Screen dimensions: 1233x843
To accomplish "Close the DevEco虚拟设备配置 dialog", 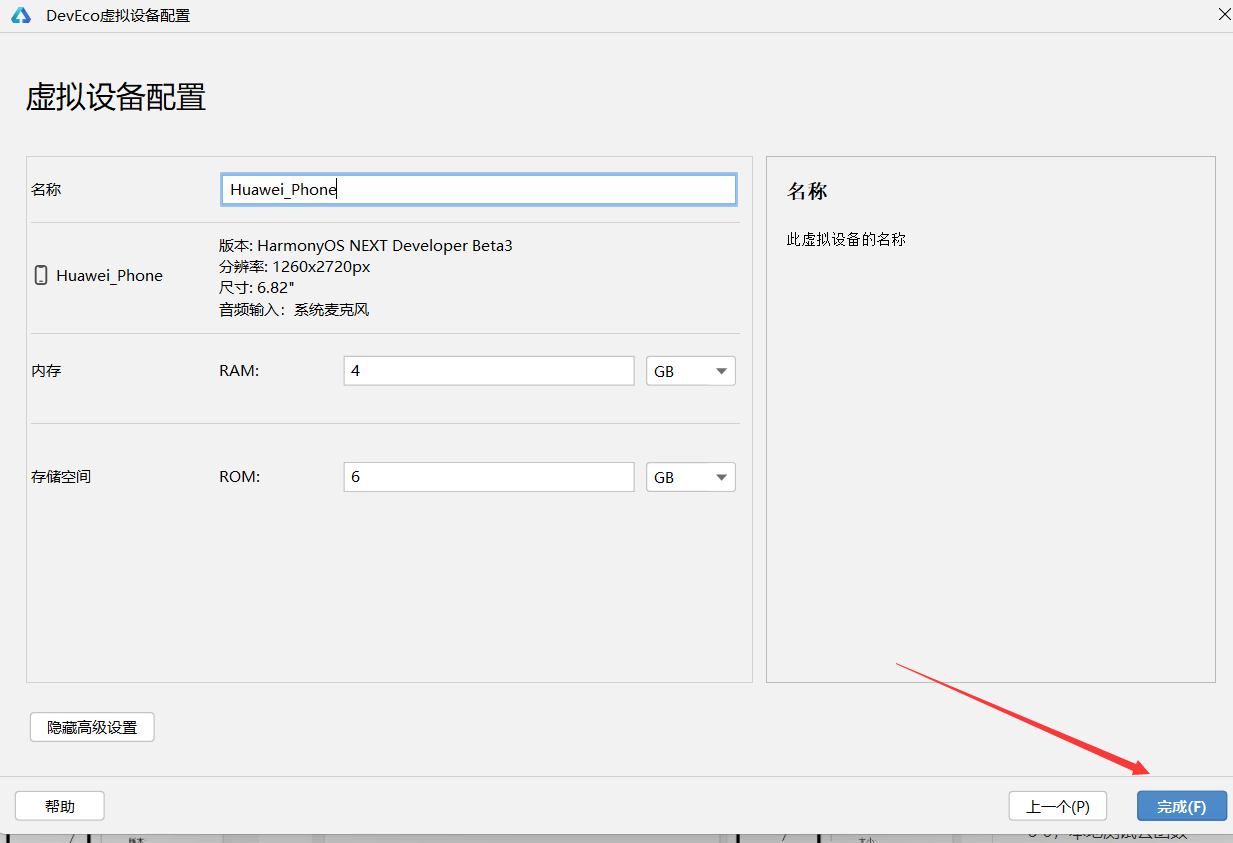I will tap(1224, 15).
